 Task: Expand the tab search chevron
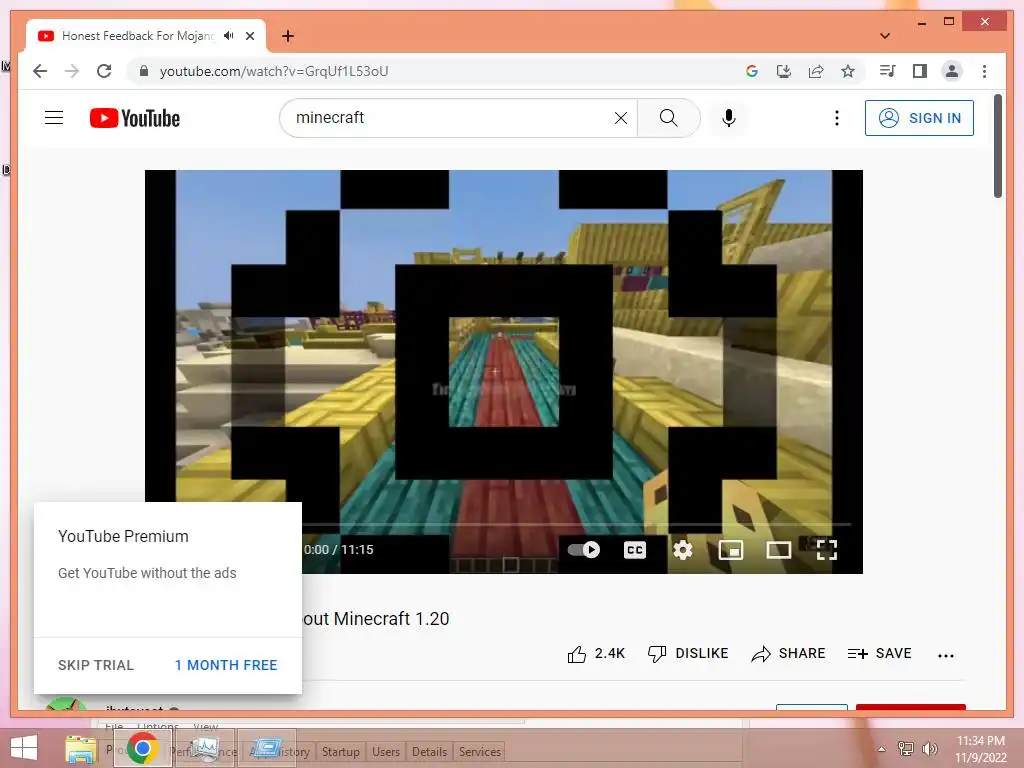[885, 36]
